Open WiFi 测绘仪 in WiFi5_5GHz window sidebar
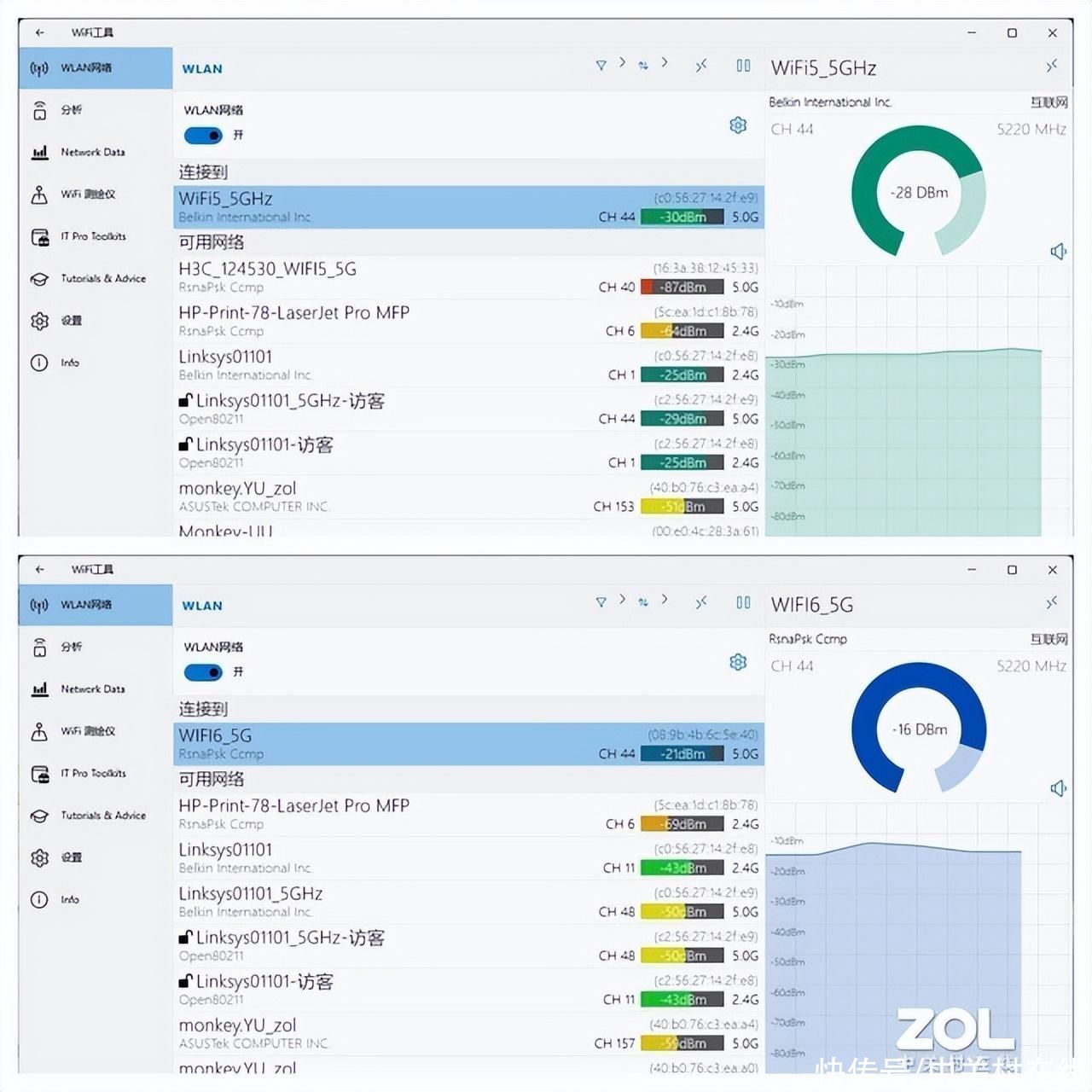This screenshot has height=1092, width=1092. click(x=96, y=195)
